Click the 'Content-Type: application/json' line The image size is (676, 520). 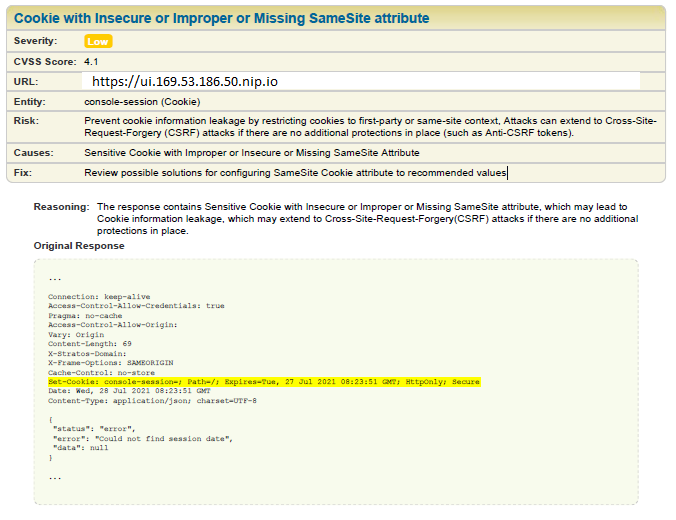pos(152,401)
